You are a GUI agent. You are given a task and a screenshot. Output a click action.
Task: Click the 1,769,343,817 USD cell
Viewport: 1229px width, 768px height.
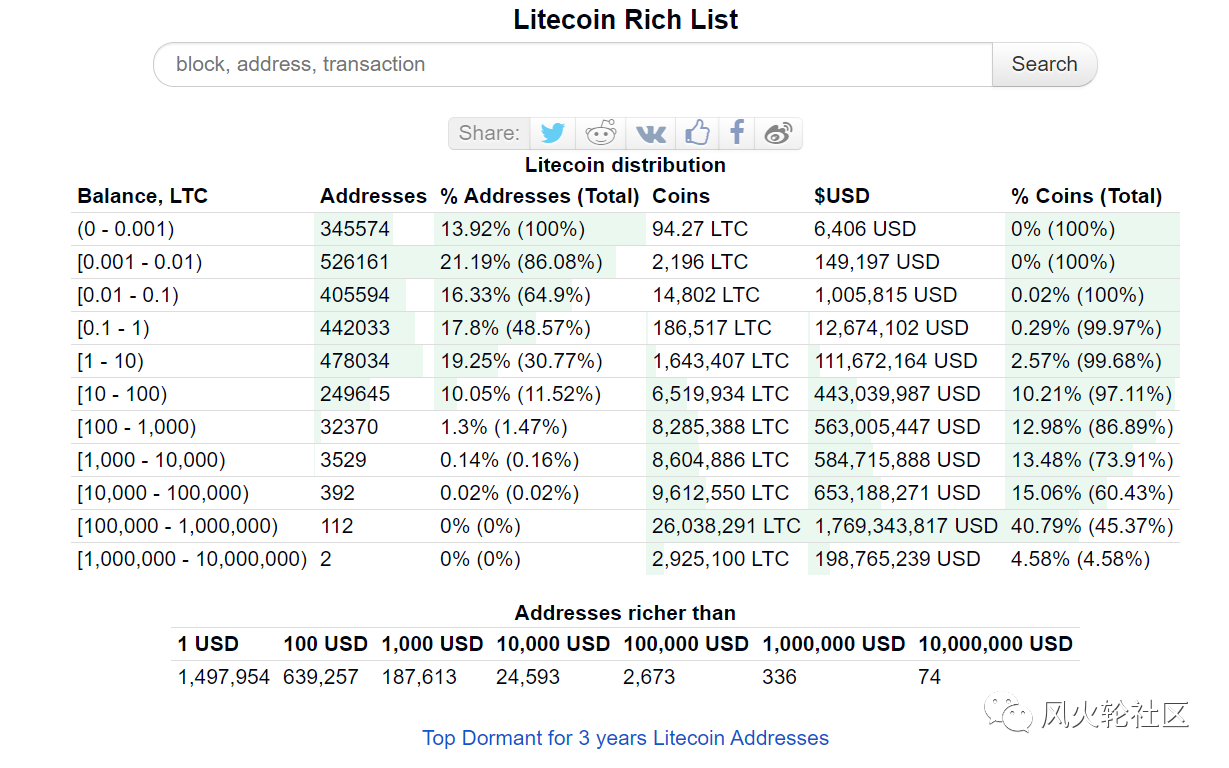pyautogui.click(x=906, y=526)
